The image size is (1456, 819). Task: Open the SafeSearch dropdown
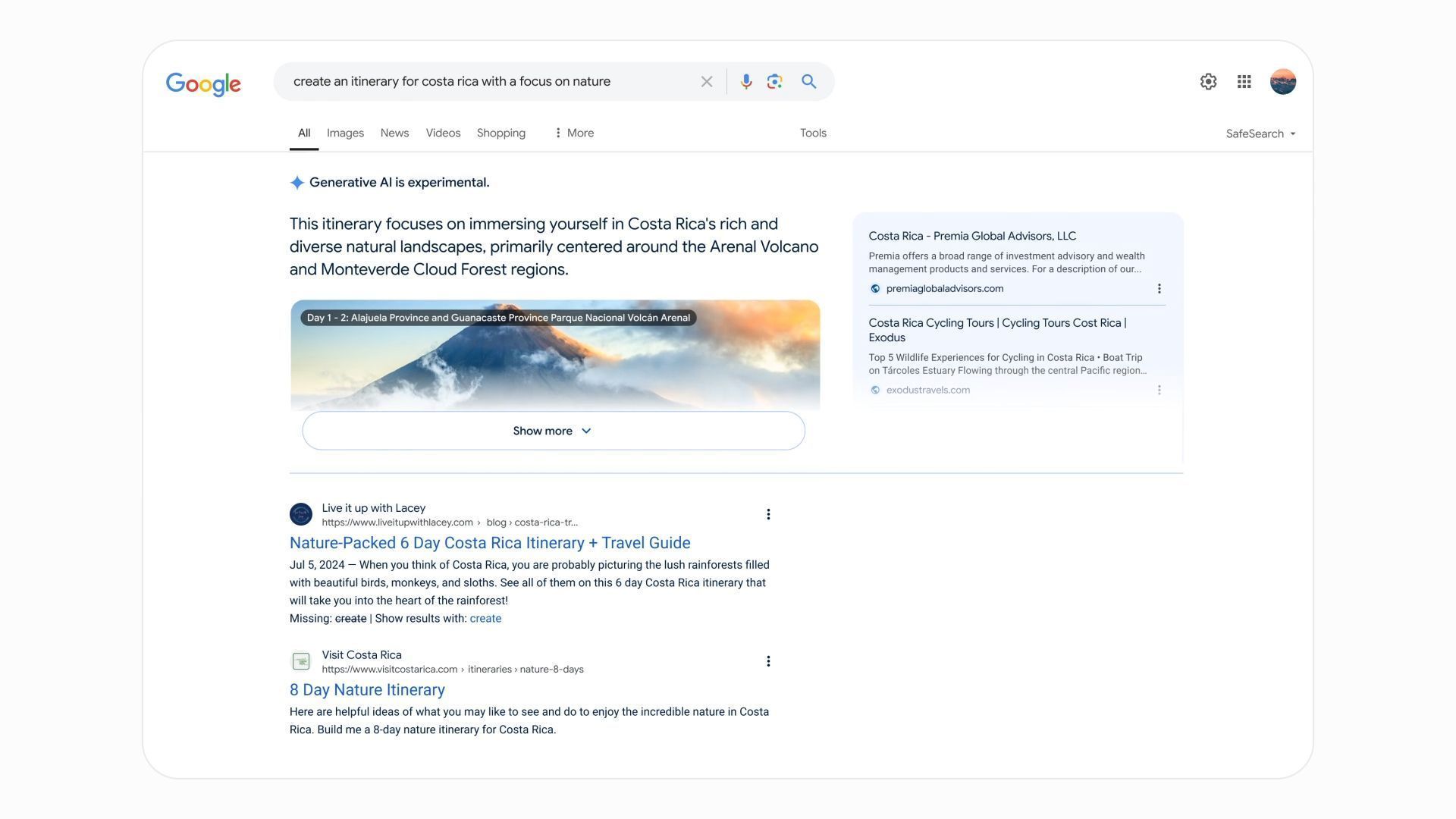click(1260, 133)
